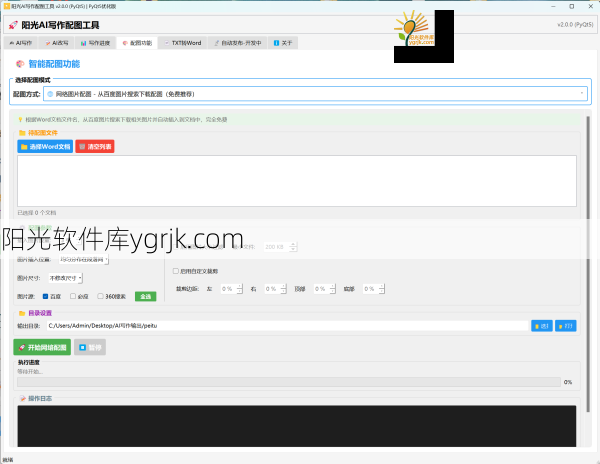Click the icon beside 操作日志
Screen dimensions: 600x464
[23, 398]
